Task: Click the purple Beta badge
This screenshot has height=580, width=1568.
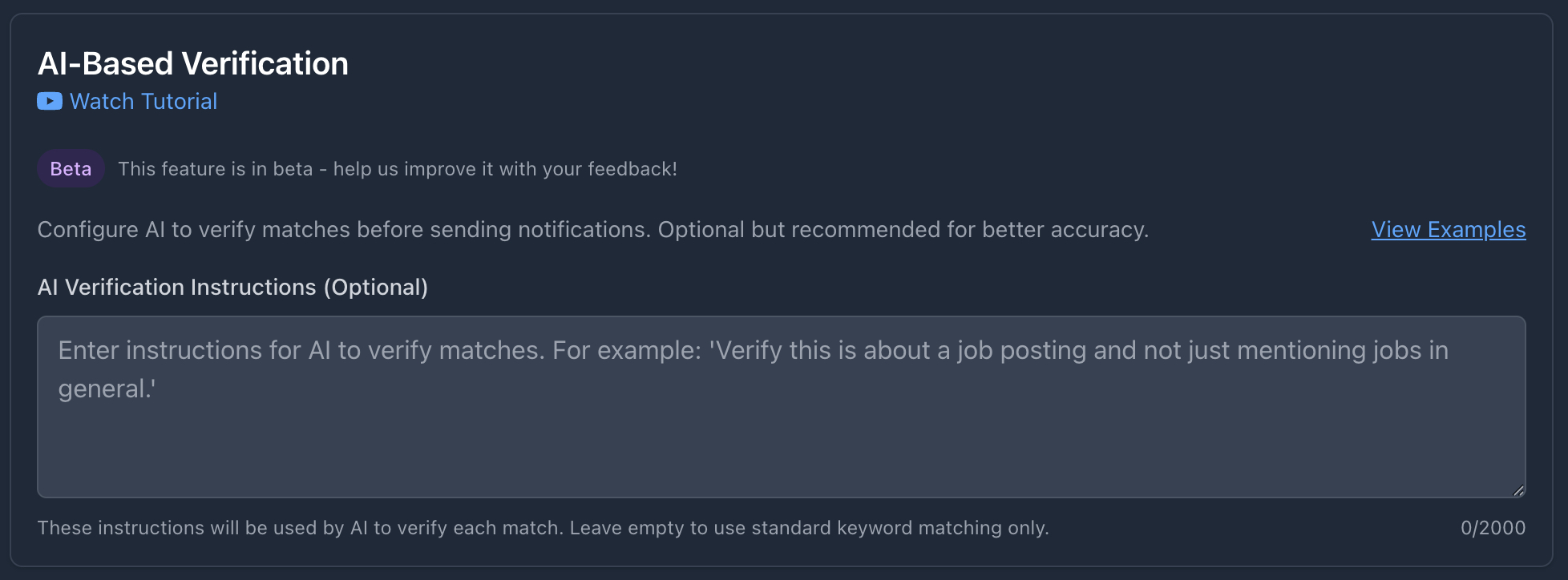Action: [x=71, y=169]
